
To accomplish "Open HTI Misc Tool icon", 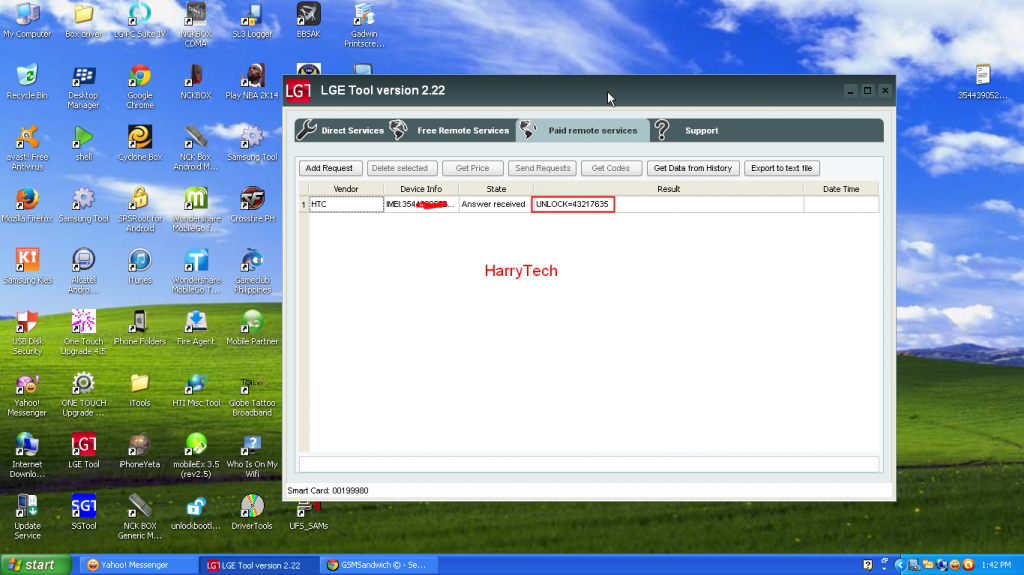I will click(x=196, y=389).
